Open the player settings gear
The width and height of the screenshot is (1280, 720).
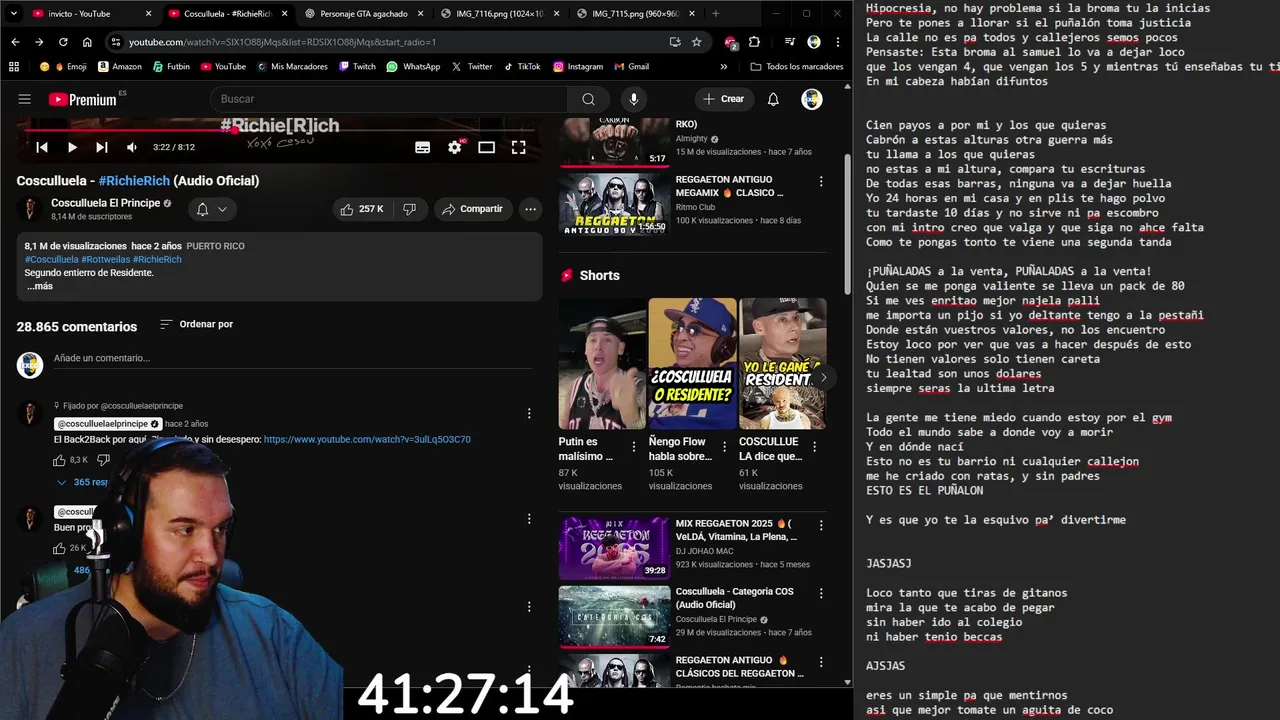[455, 147]
